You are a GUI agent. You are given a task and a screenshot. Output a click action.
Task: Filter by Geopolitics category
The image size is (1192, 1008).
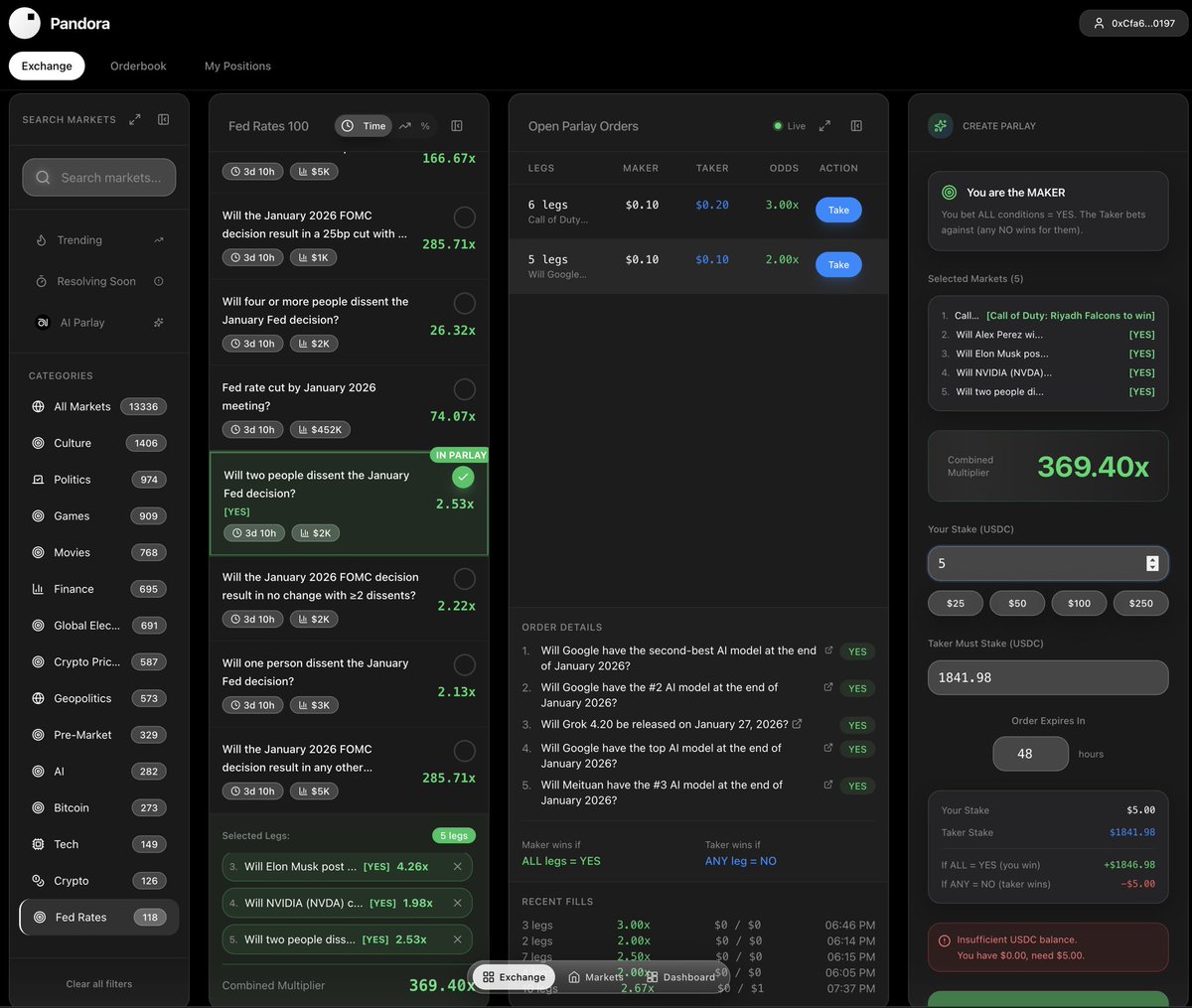click(x=99, y=698)
